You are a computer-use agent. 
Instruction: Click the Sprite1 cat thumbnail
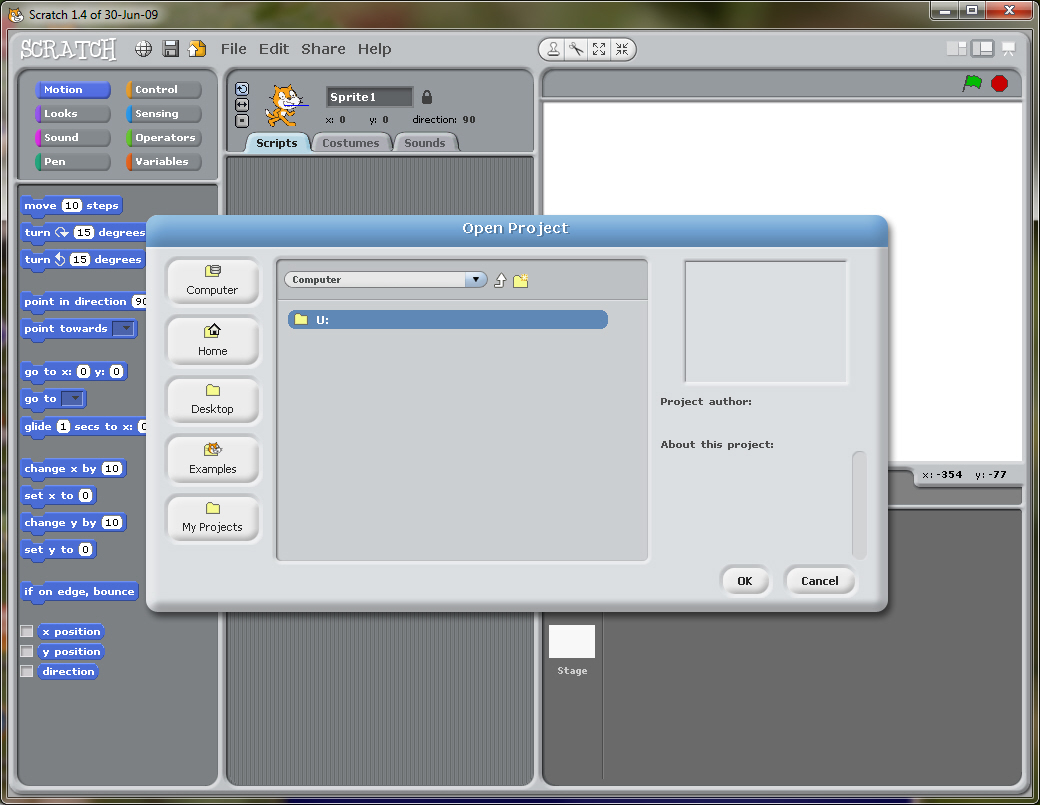(x=285, y=105)
